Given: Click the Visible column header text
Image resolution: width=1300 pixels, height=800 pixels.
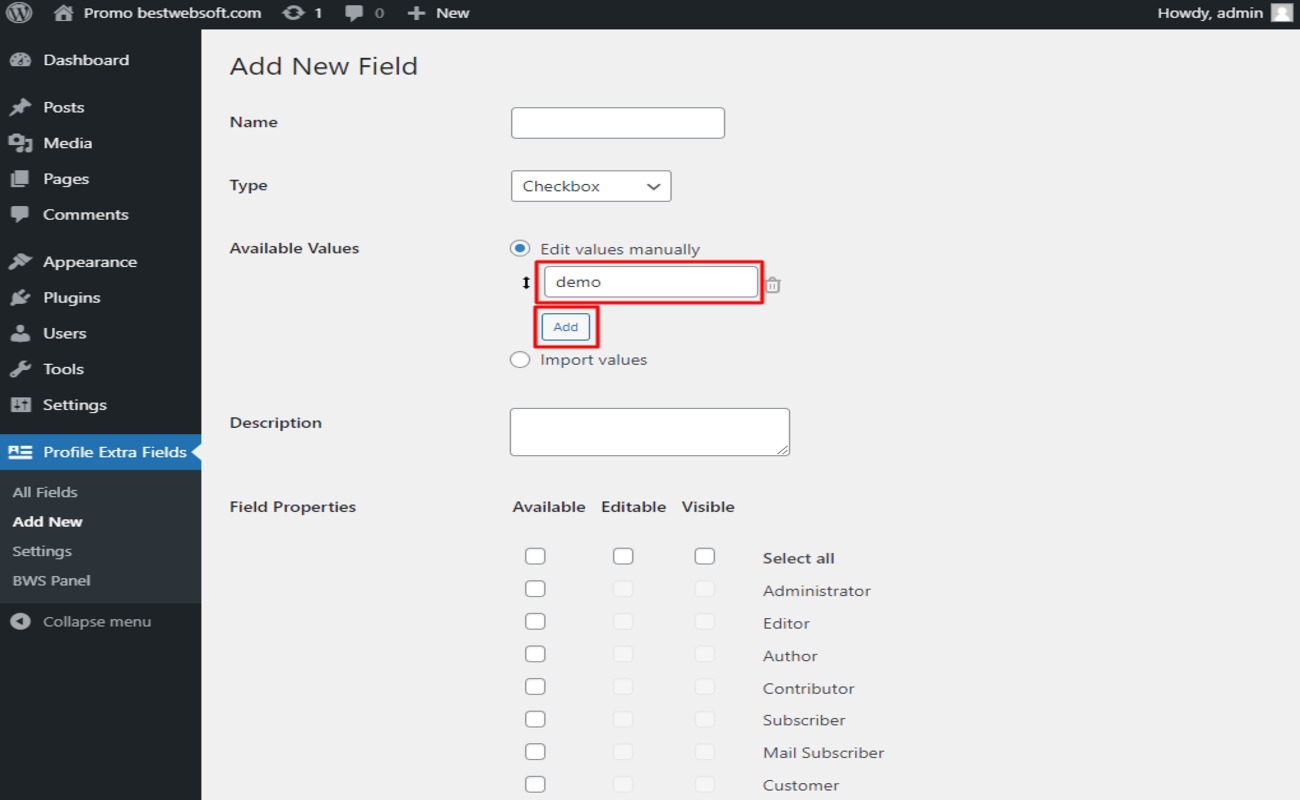Looking at the screenshot, I should 708,507.
